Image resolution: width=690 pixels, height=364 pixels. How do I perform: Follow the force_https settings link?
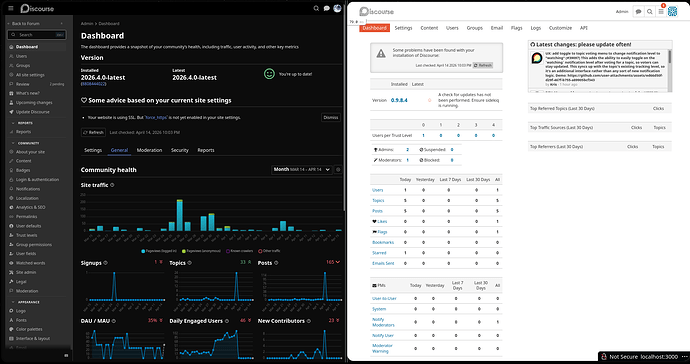pos(155,118)
